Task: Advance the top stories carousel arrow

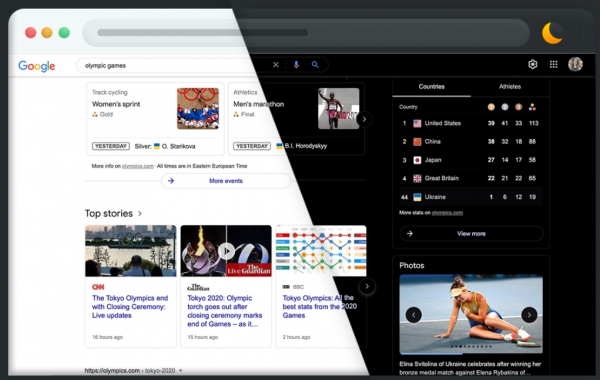Action: point(367,286)
